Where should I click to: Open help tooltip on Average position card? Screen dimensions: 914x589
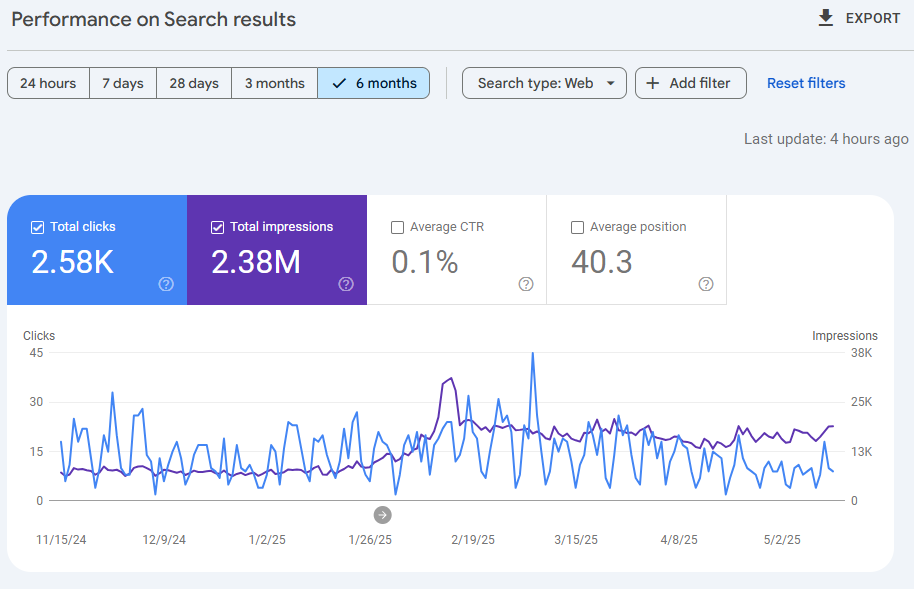click(706, 284)
